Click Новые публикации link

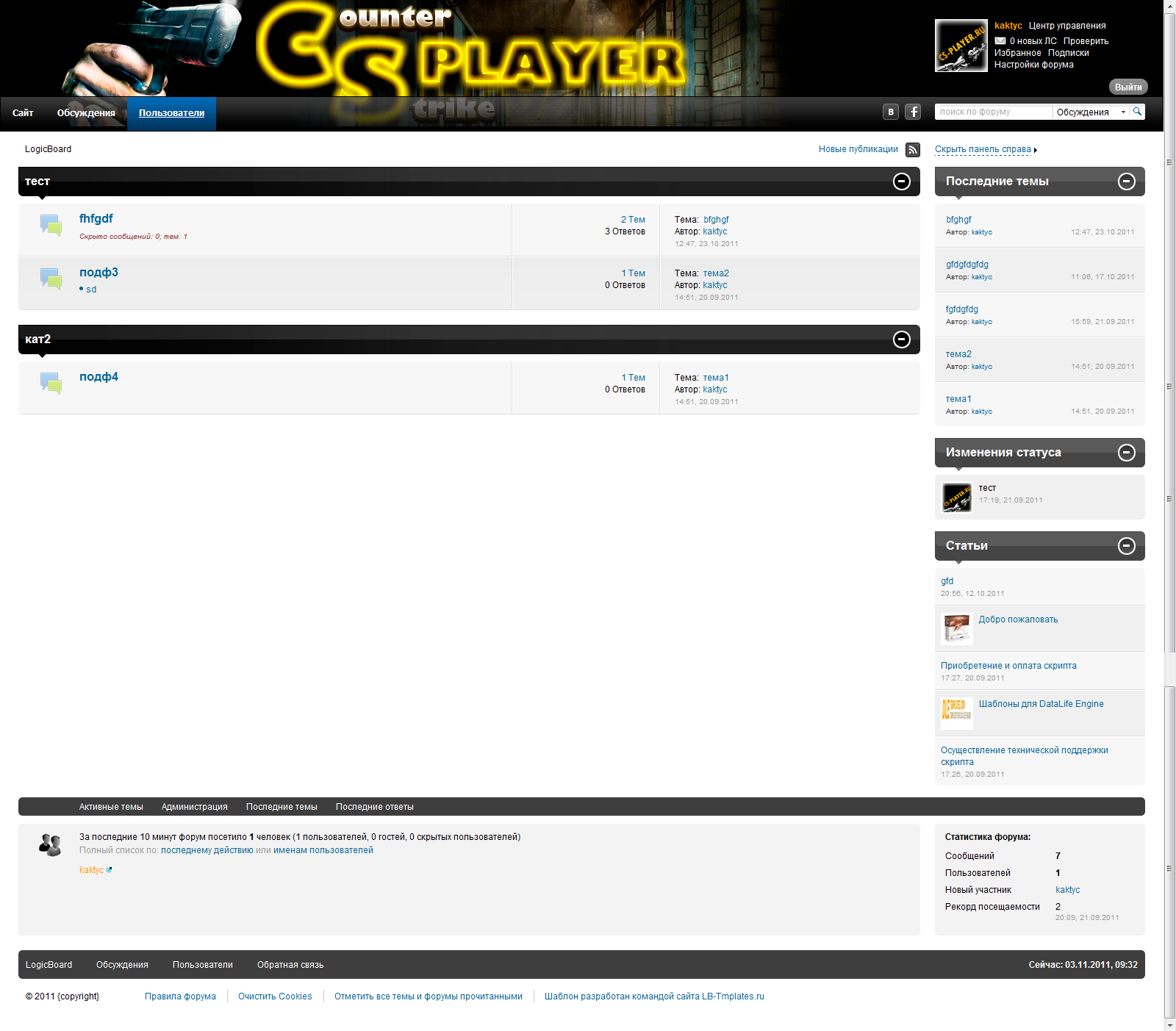coord(858,149)
